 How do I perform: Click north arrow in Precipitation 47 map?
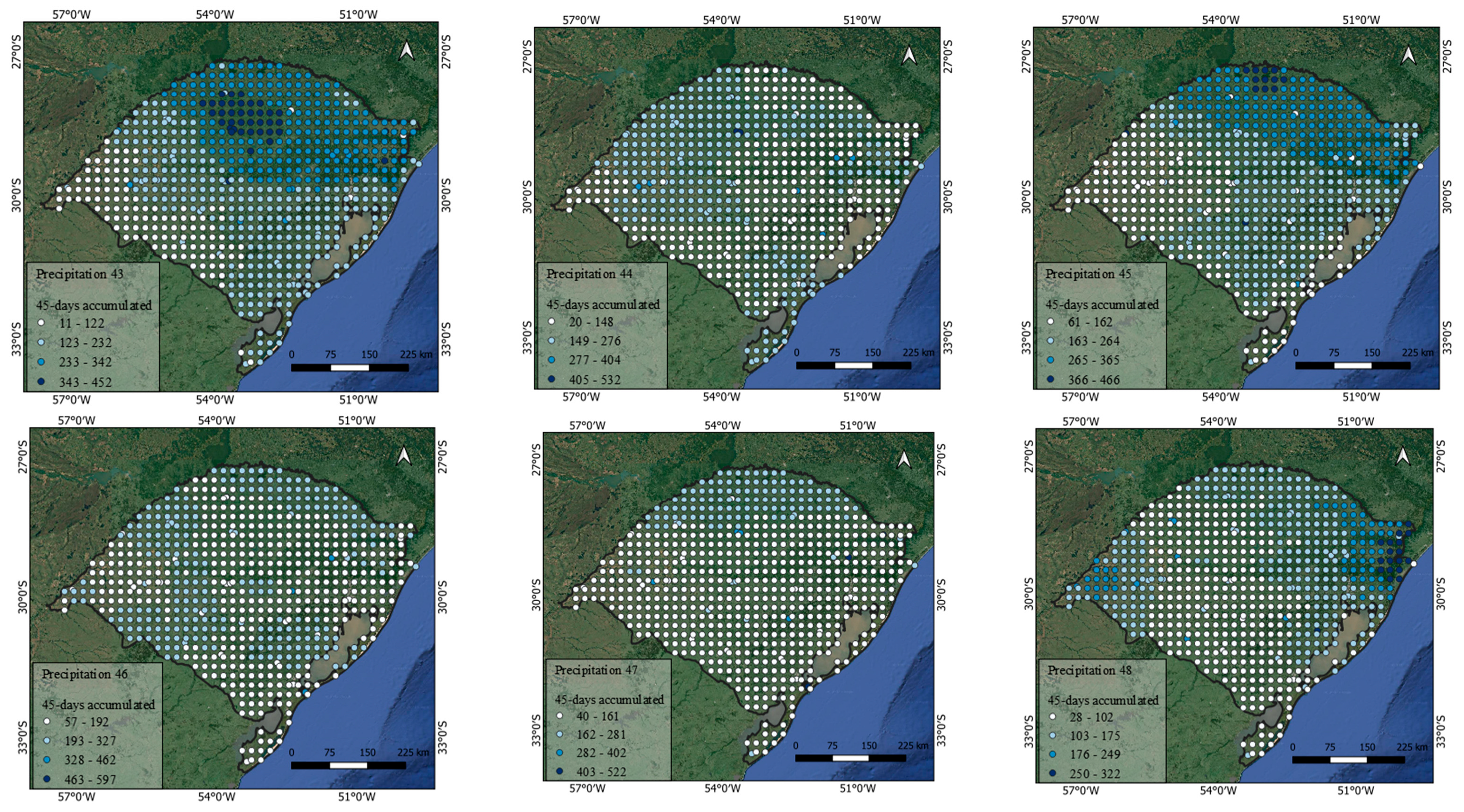tap(904, 459)
